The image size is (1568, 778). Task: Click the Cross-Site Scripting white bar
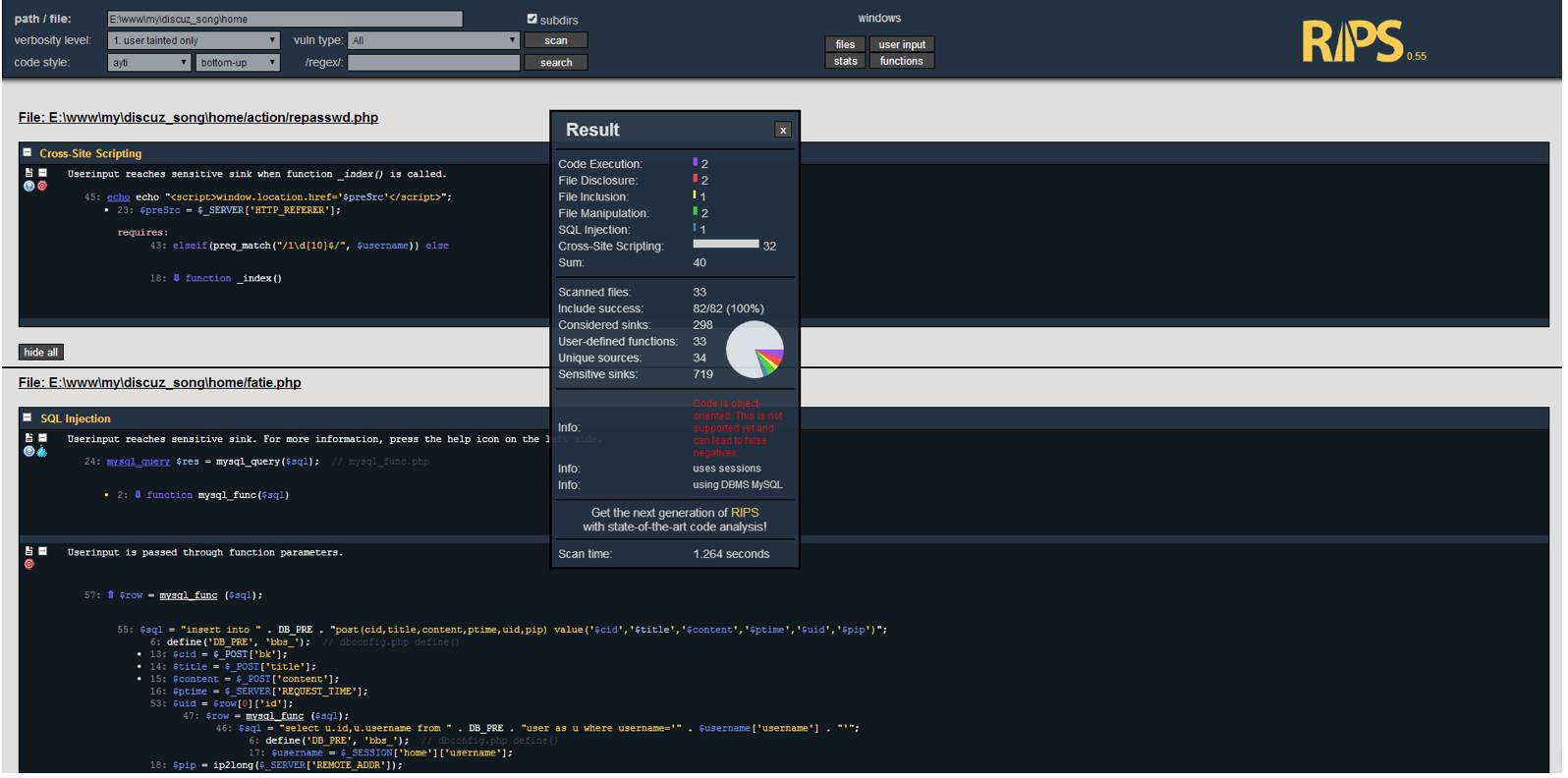click(x=726, y=245)
